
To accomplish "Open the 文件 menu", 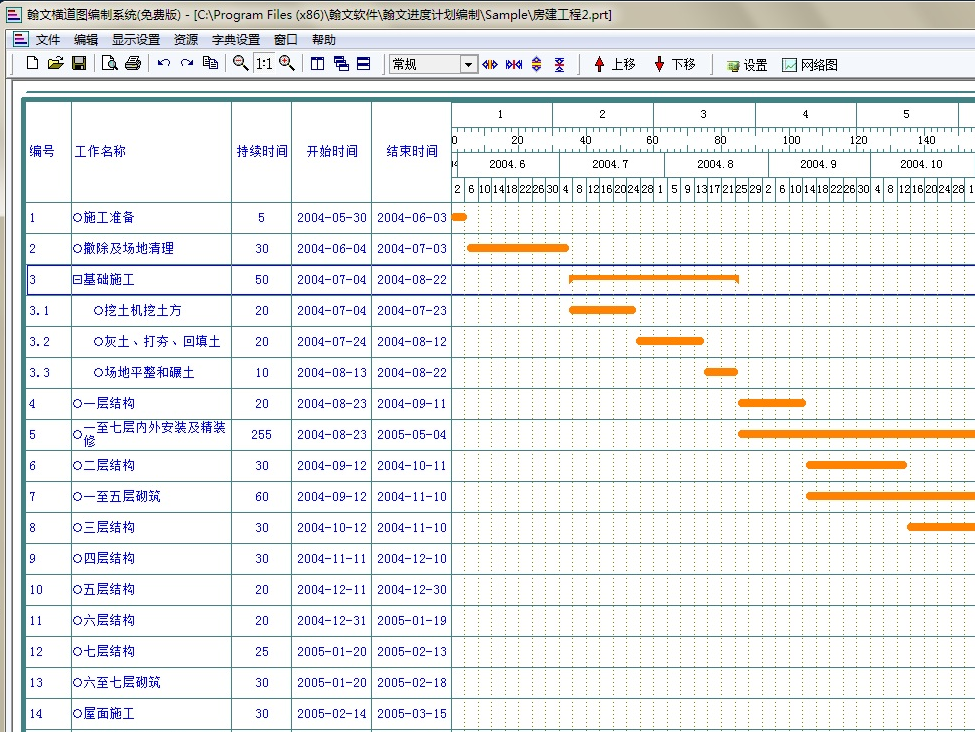I will (x=47, y=40).
